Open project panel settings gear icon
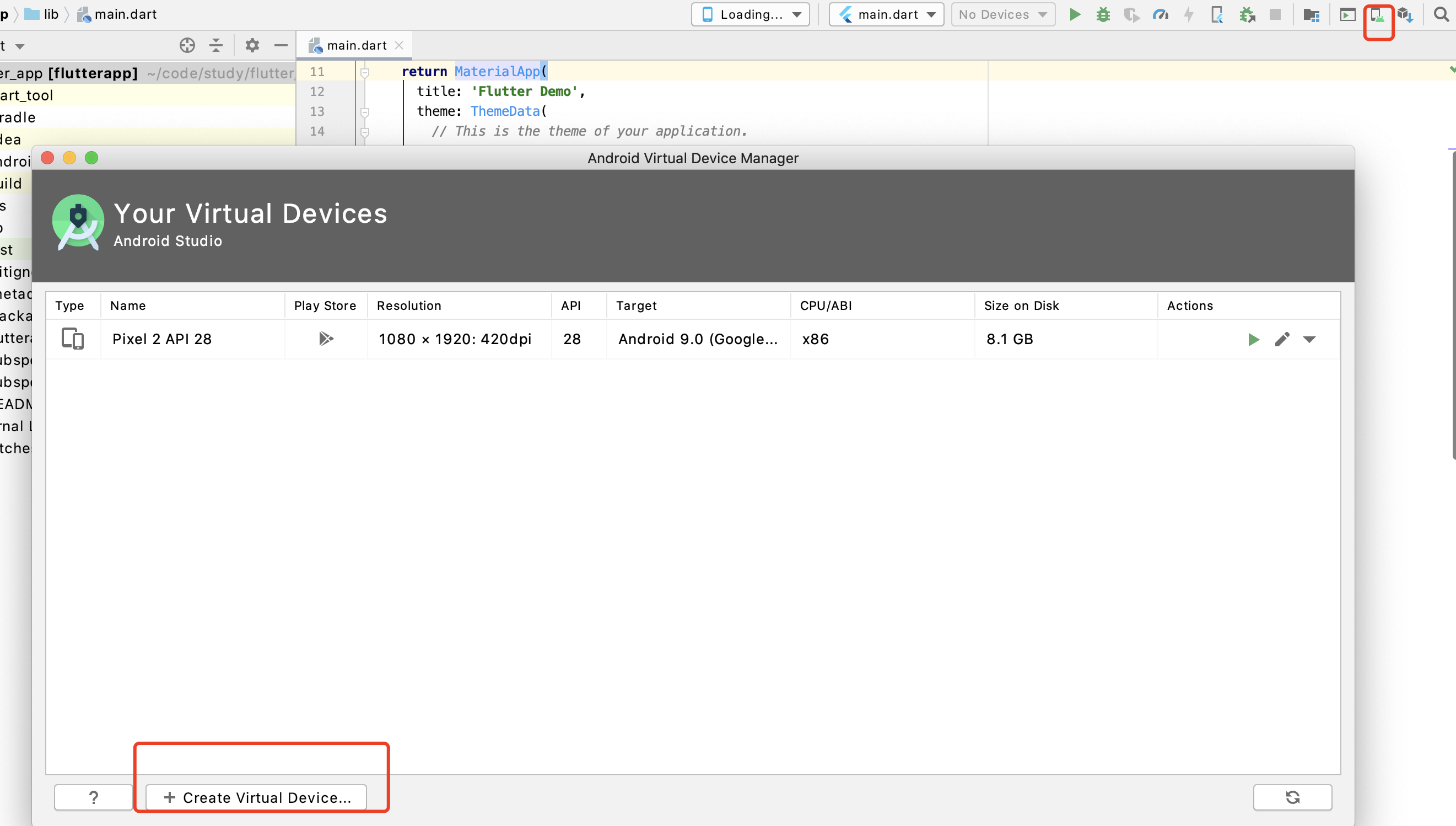Viewport: 1456px width, 826px height. click(x=252, y=45)
